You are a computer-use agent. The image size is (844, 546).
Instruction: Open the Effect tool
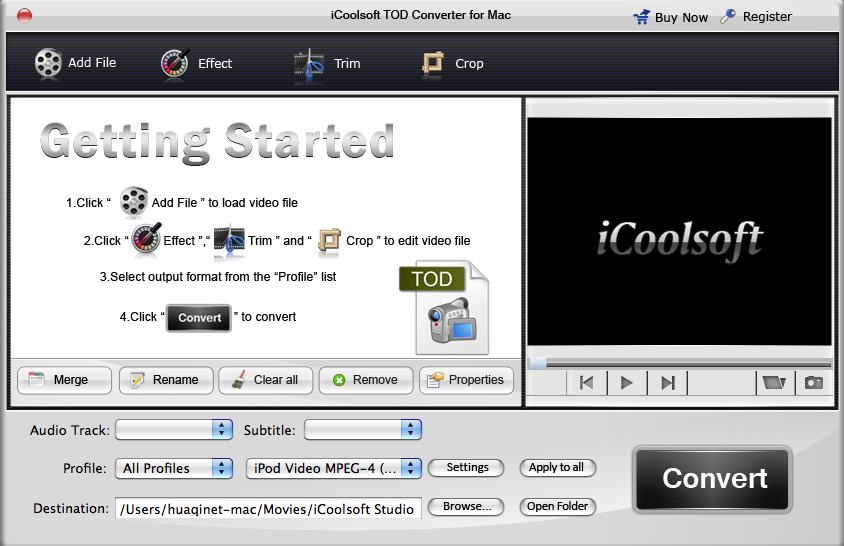coord(175,63)
